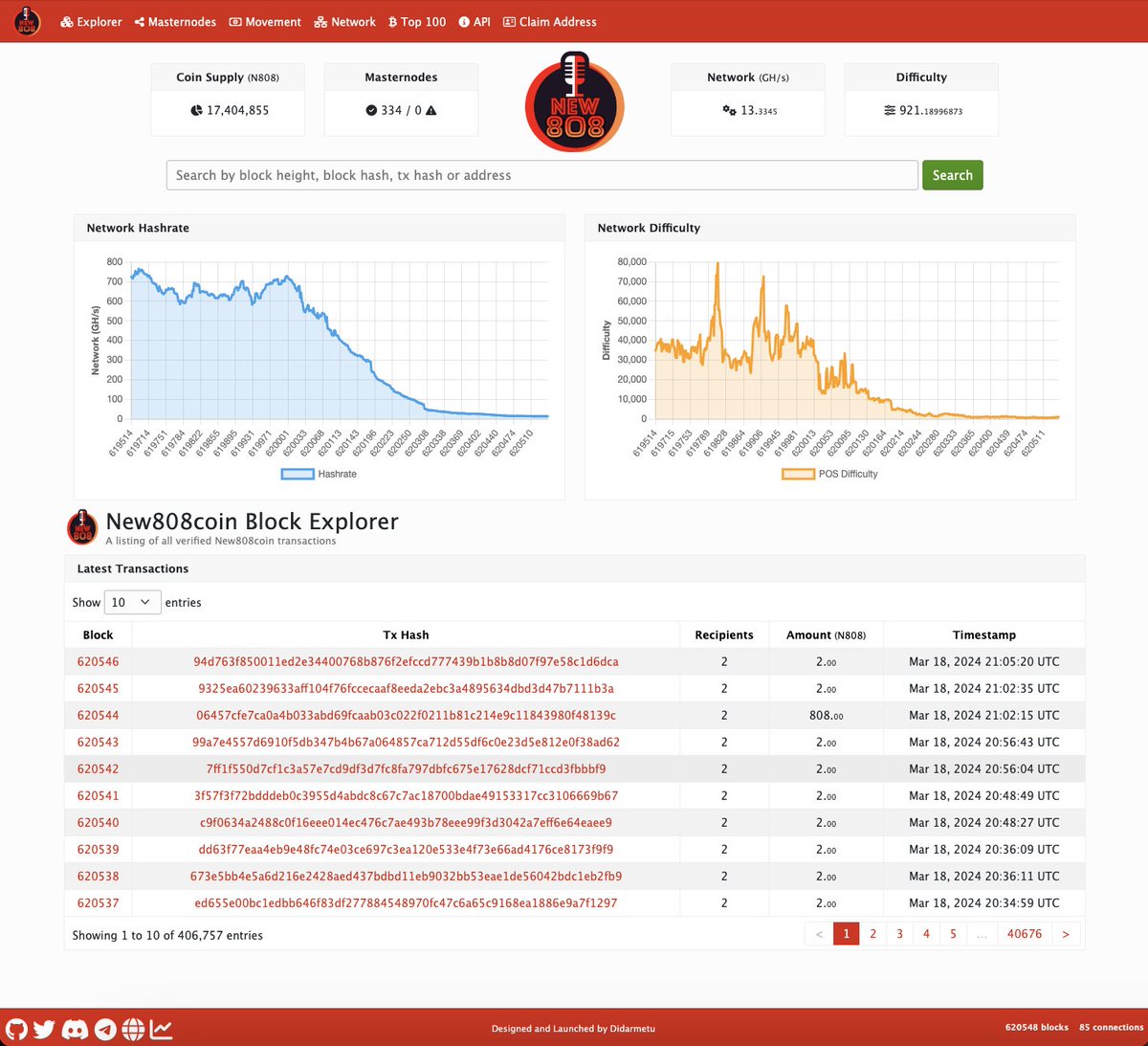Click the New808 logo in the navbar
The image size is (1148, 1046).
[x=27, y=21]
